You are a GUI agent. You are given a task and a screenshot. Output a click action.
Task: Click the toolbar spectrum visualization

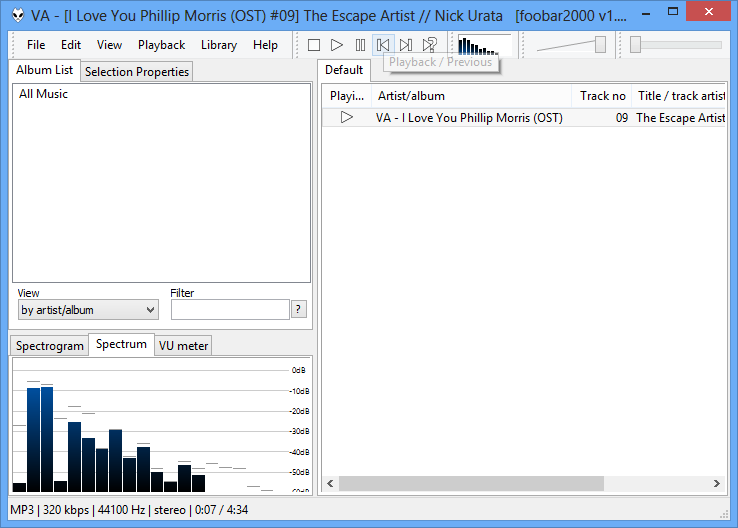tap(484, 45)
